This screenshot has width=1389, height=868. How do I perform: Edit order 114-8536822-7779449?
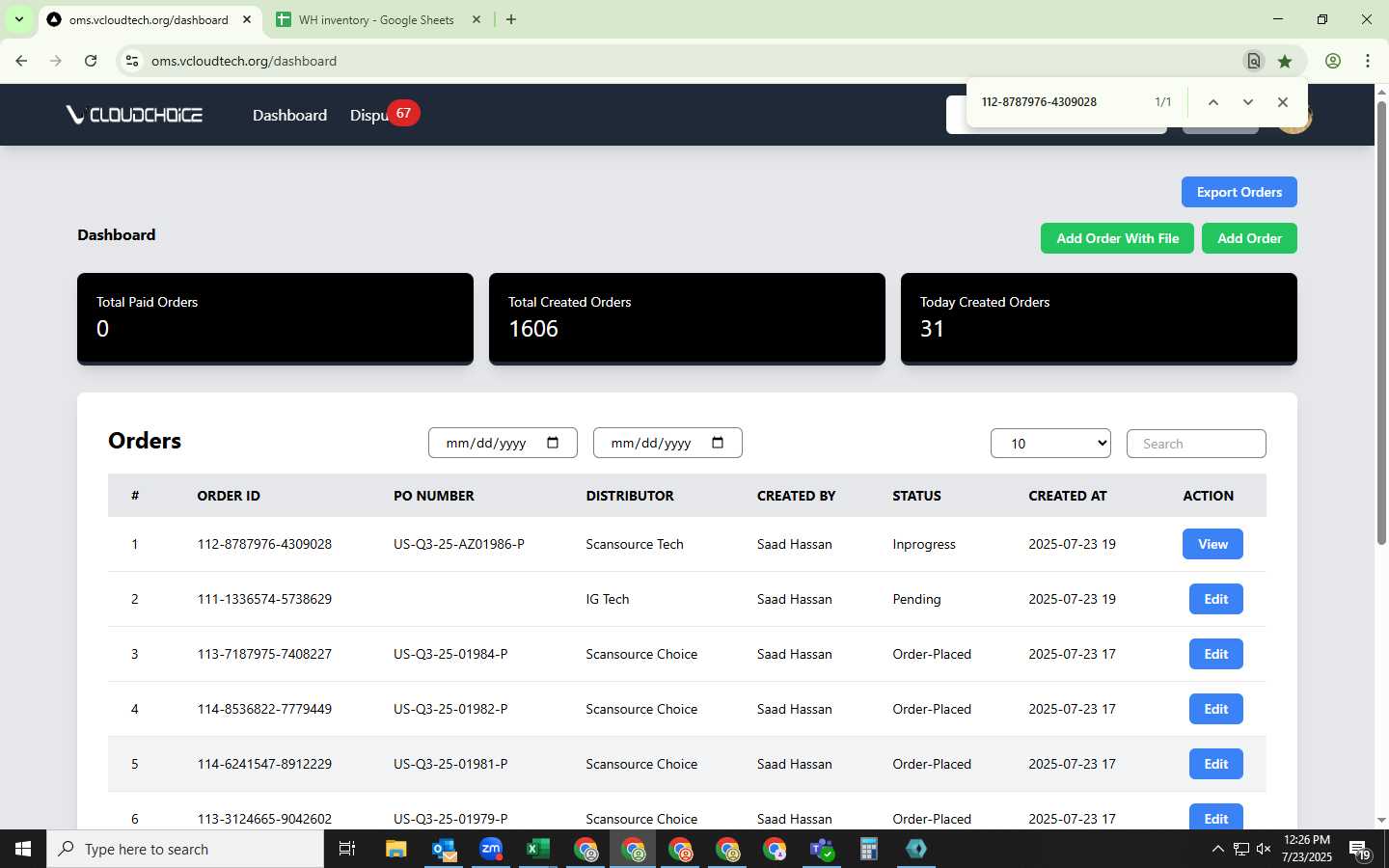1215,709
